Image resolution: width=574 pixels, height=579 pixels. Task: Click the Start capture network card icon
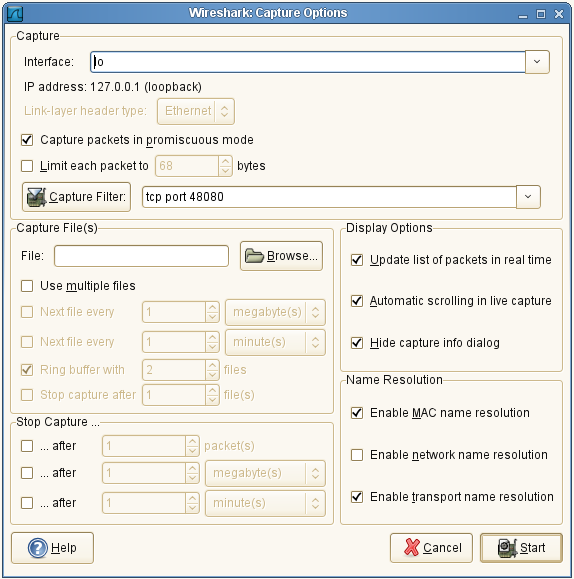point(507,548)
